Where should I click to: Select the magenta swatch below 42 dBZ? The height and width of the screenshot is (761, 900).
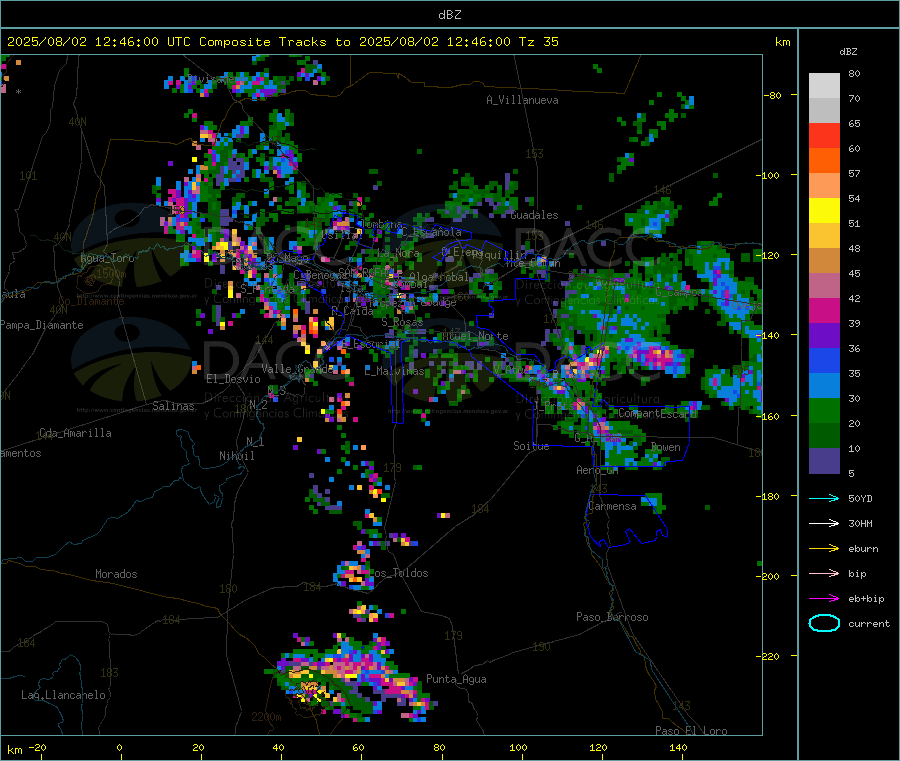[824, 310]
